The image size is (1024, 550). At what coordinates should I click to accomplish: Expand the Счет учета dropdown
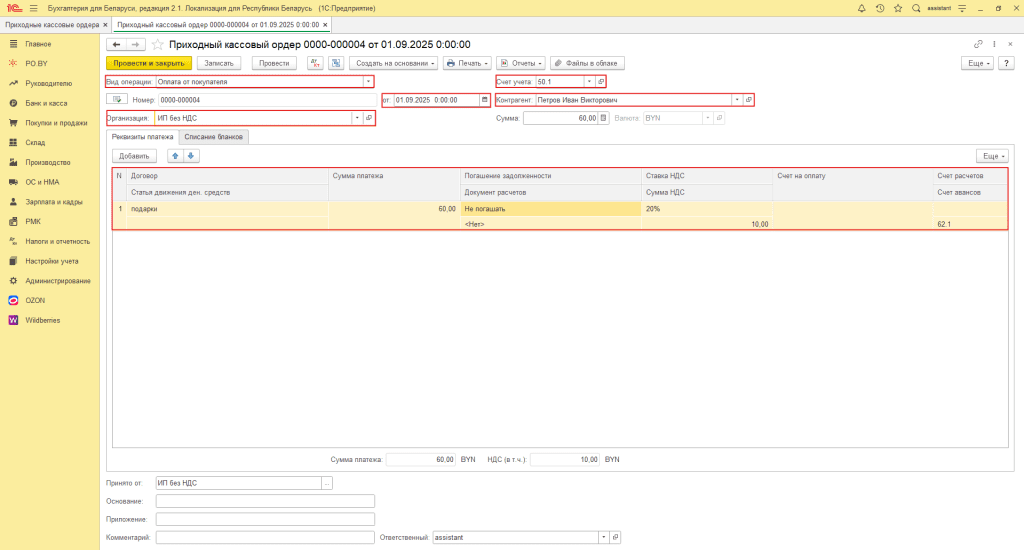(589, 81)
